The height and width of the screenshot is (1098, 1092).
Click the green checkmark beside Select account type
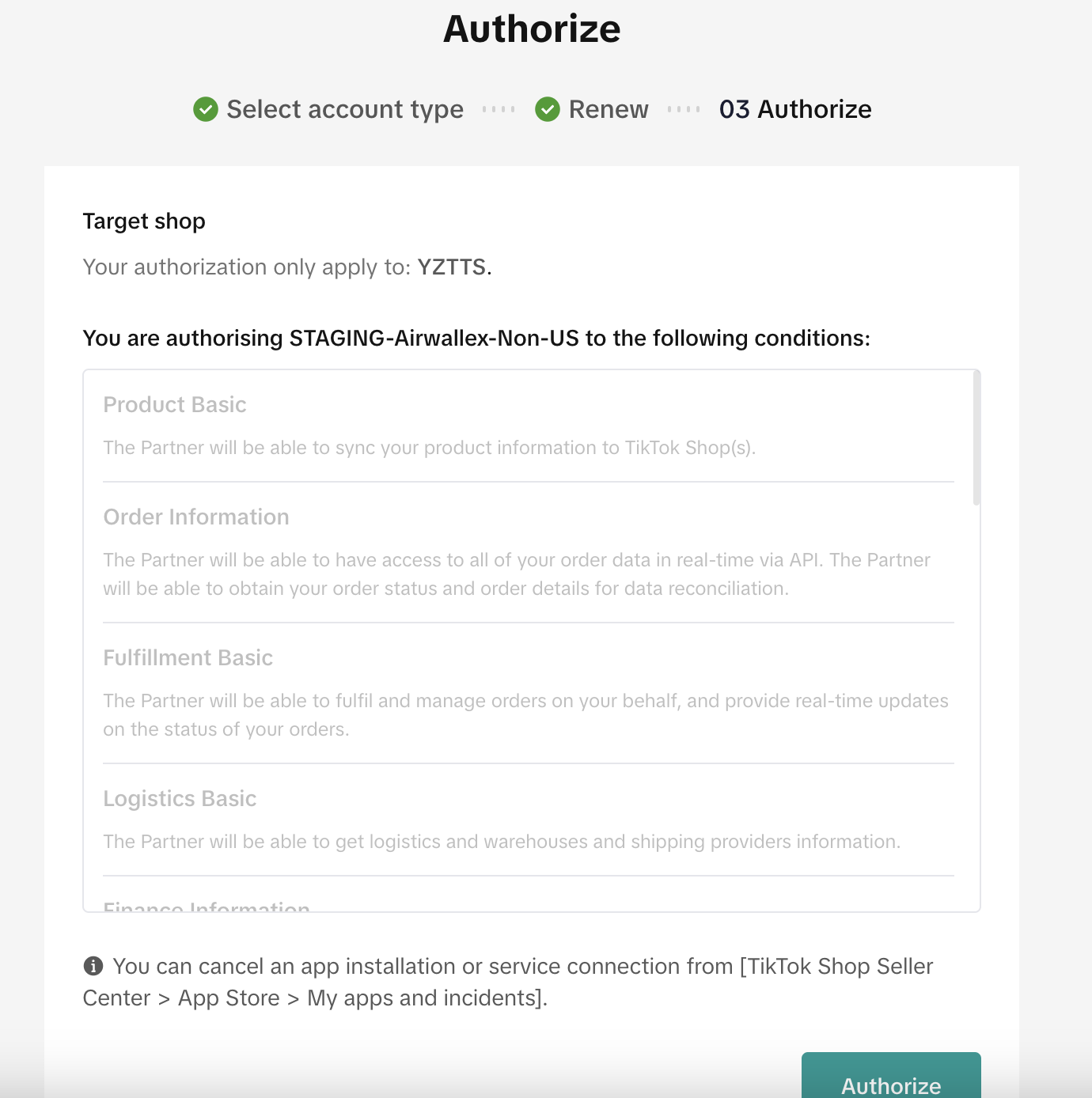click(206, 109)
